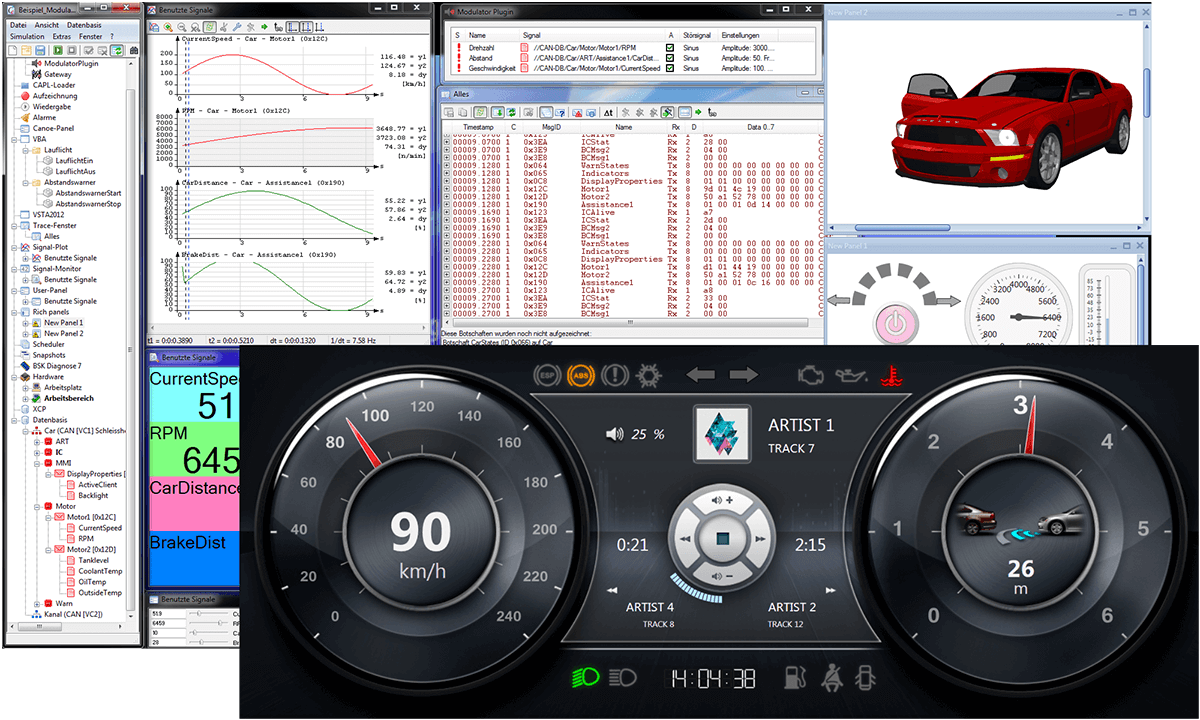
Task: Expand the Warn tree node
Action: (35, 604)
